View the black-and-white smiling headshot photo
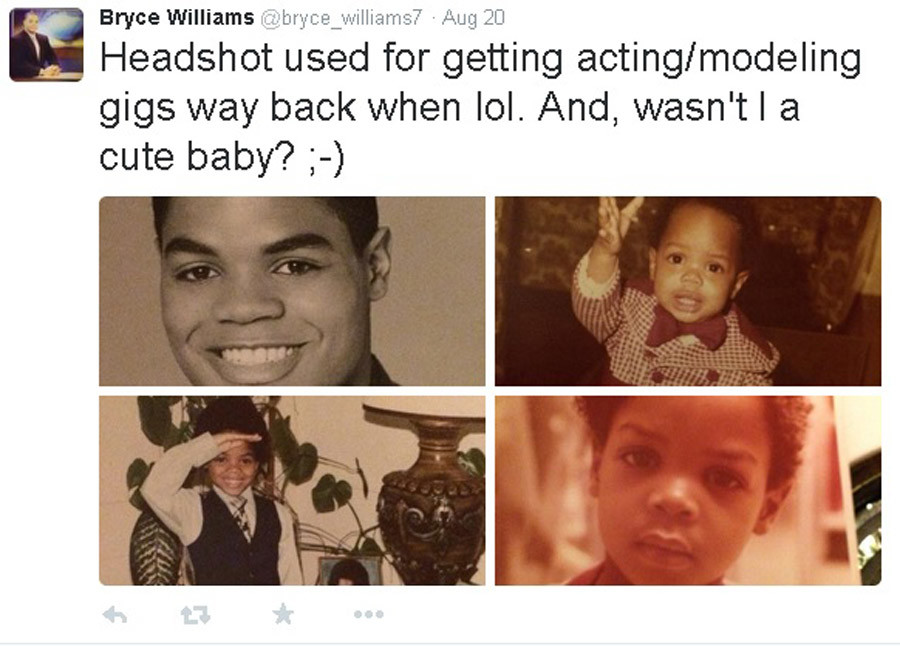 (x=292, y=291)
